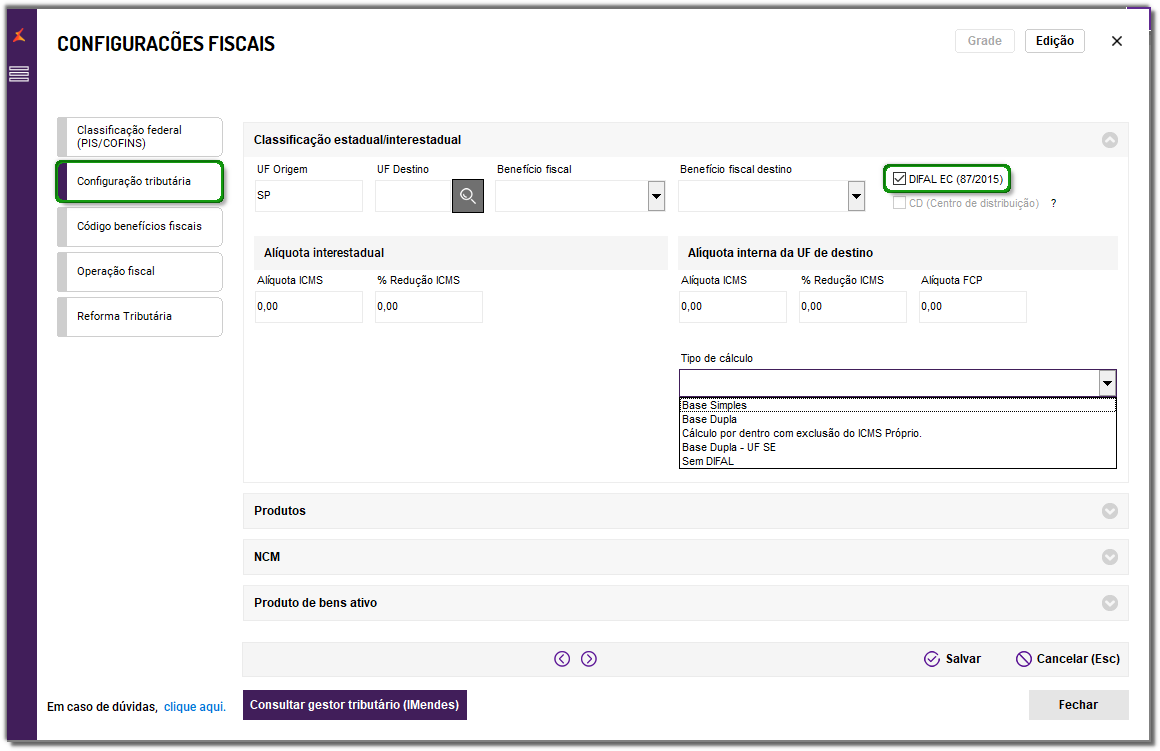Open the Benefício fiscal dropdown
1160x751 pixels.
pos(656,197)
